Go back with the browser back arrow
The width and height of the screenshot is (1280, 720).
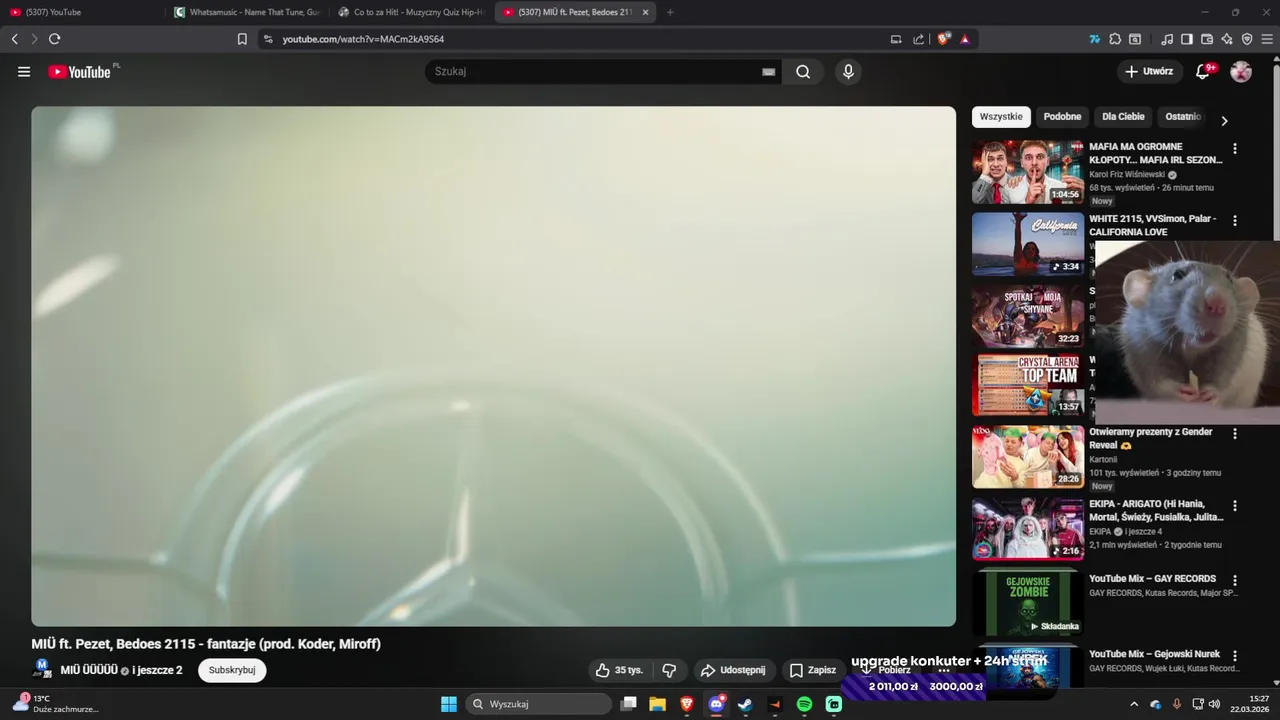14,39
